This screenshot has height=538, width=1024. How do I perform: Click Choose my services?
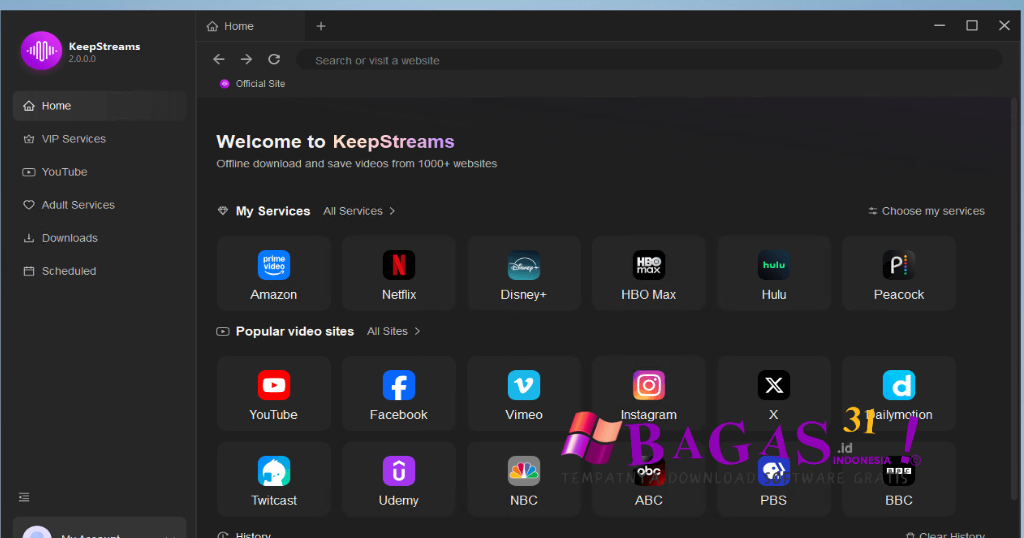[927, 211]
